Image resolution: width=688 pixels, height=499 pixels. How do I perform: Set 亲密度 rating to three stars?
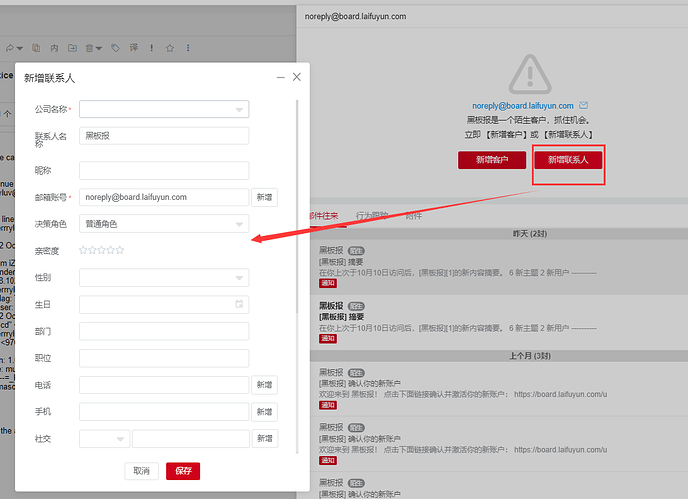click(x=102, y=250)
